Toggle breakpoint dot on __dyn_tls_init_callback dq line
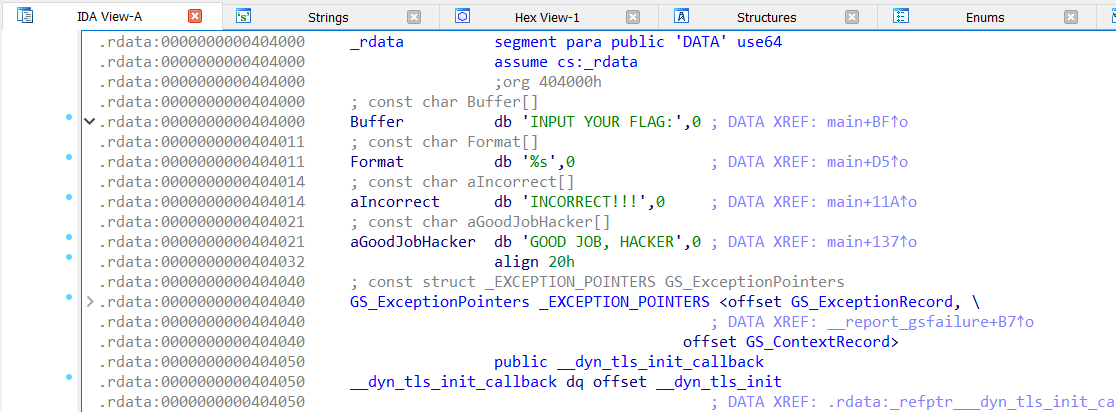The width and height of the screenshot is (1116, 412). [69, 376]
